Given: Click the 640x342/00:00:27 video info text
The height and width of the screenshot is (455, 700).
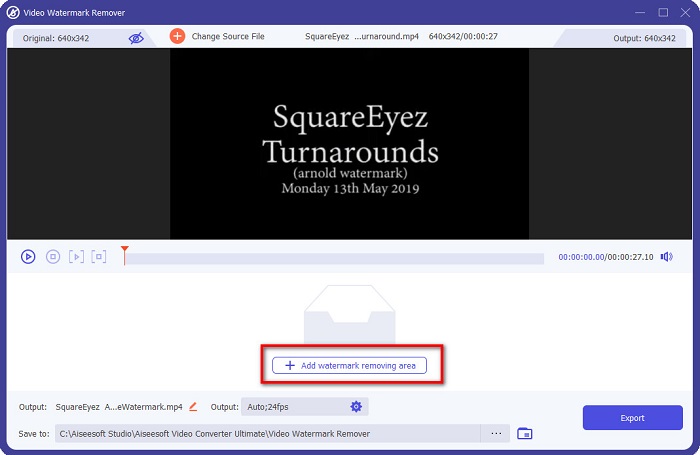Looking at the screenshot, I should coord(463,37).
